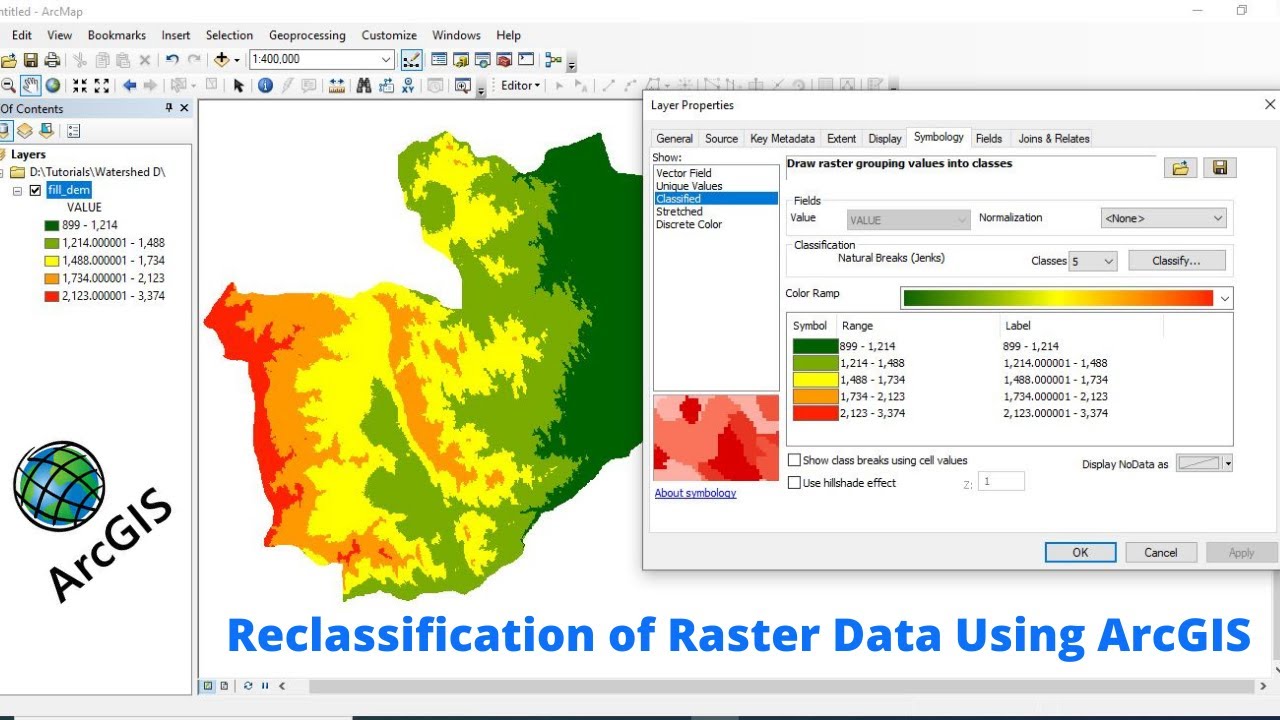The width and height of the screenshot is (1280, 720).
Task: Open the Go To XY tool
Action: pos(408,86)
